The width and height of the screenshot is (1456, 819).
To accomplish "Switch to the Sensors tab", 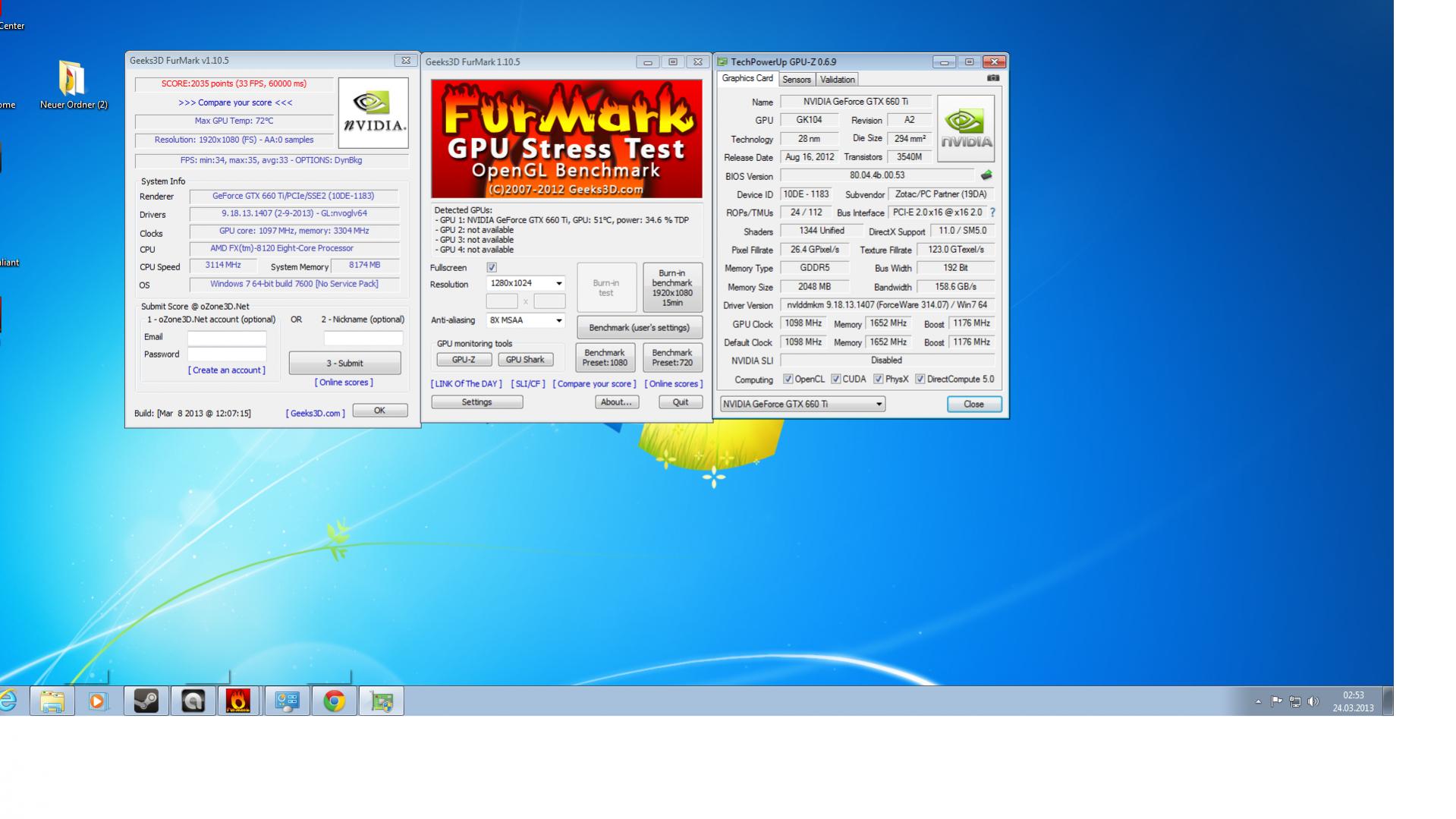I will point(797,80).
